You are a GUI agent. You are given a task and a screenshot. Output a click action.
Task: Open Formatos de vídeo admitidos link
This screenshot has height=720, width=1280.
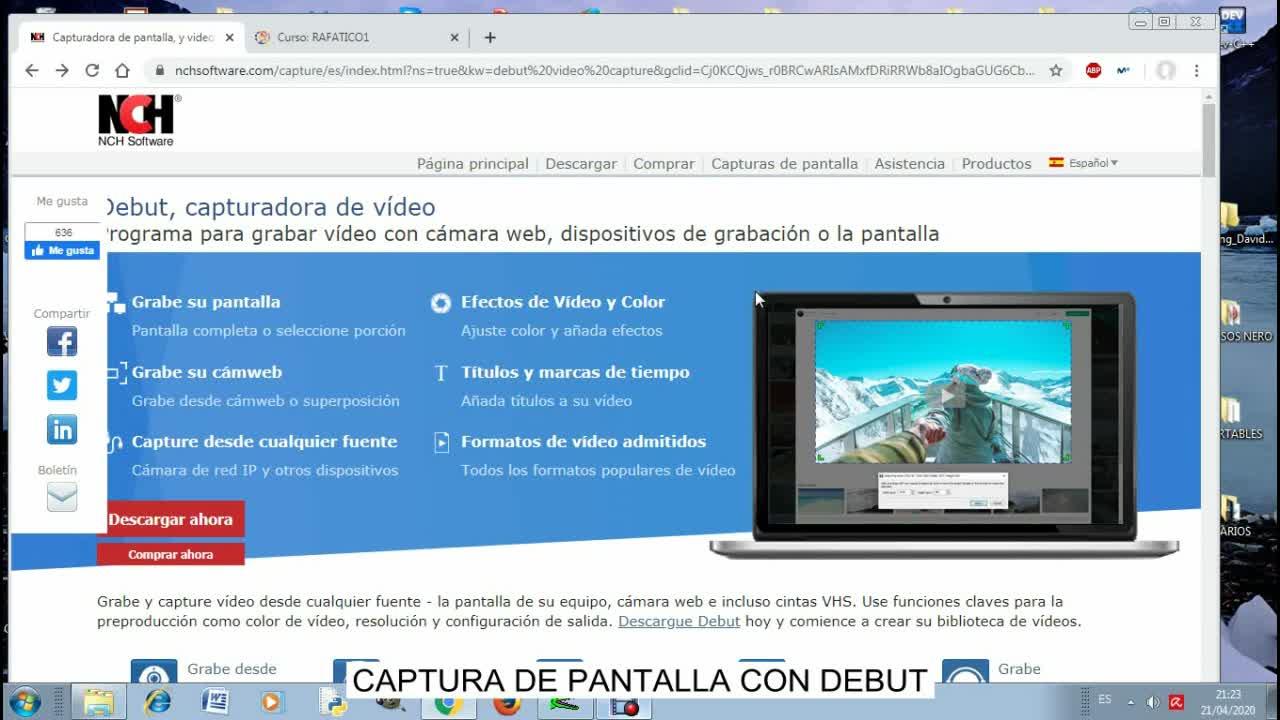coord(584,442)
